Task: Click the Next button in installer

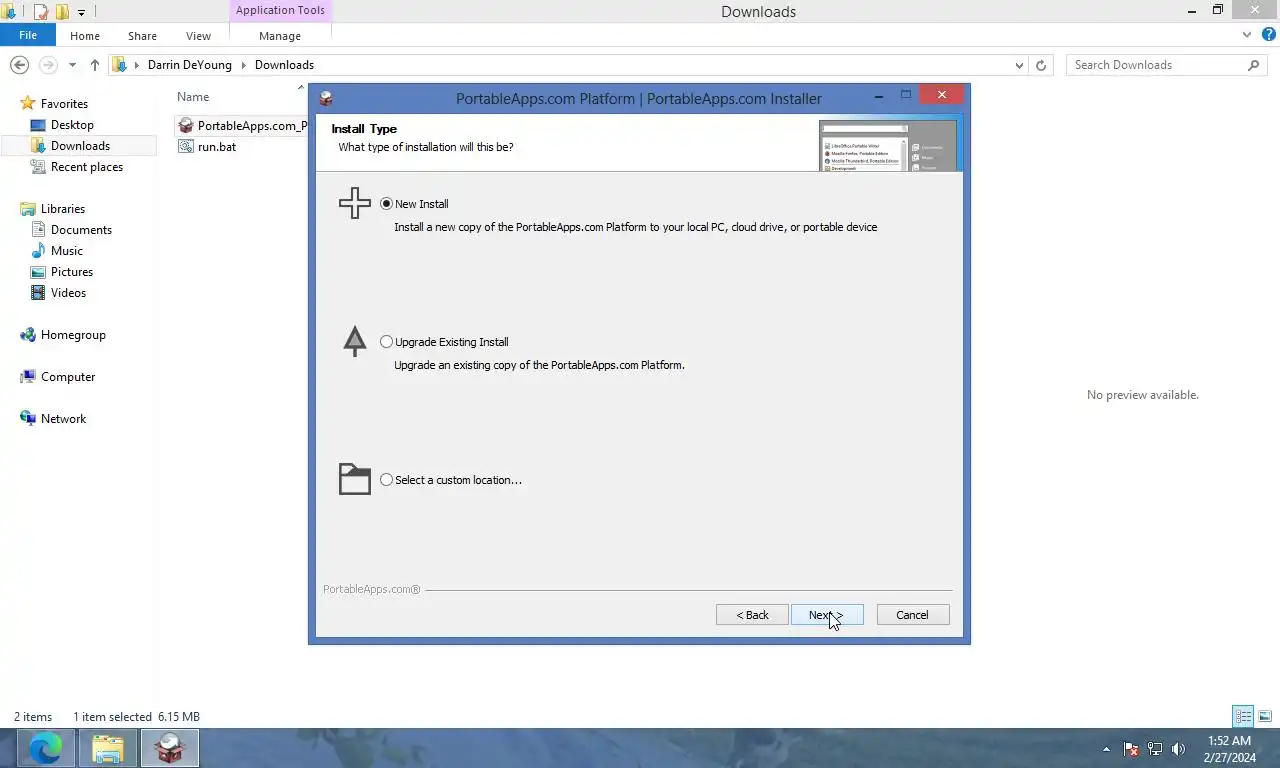Action: (827, 615)
